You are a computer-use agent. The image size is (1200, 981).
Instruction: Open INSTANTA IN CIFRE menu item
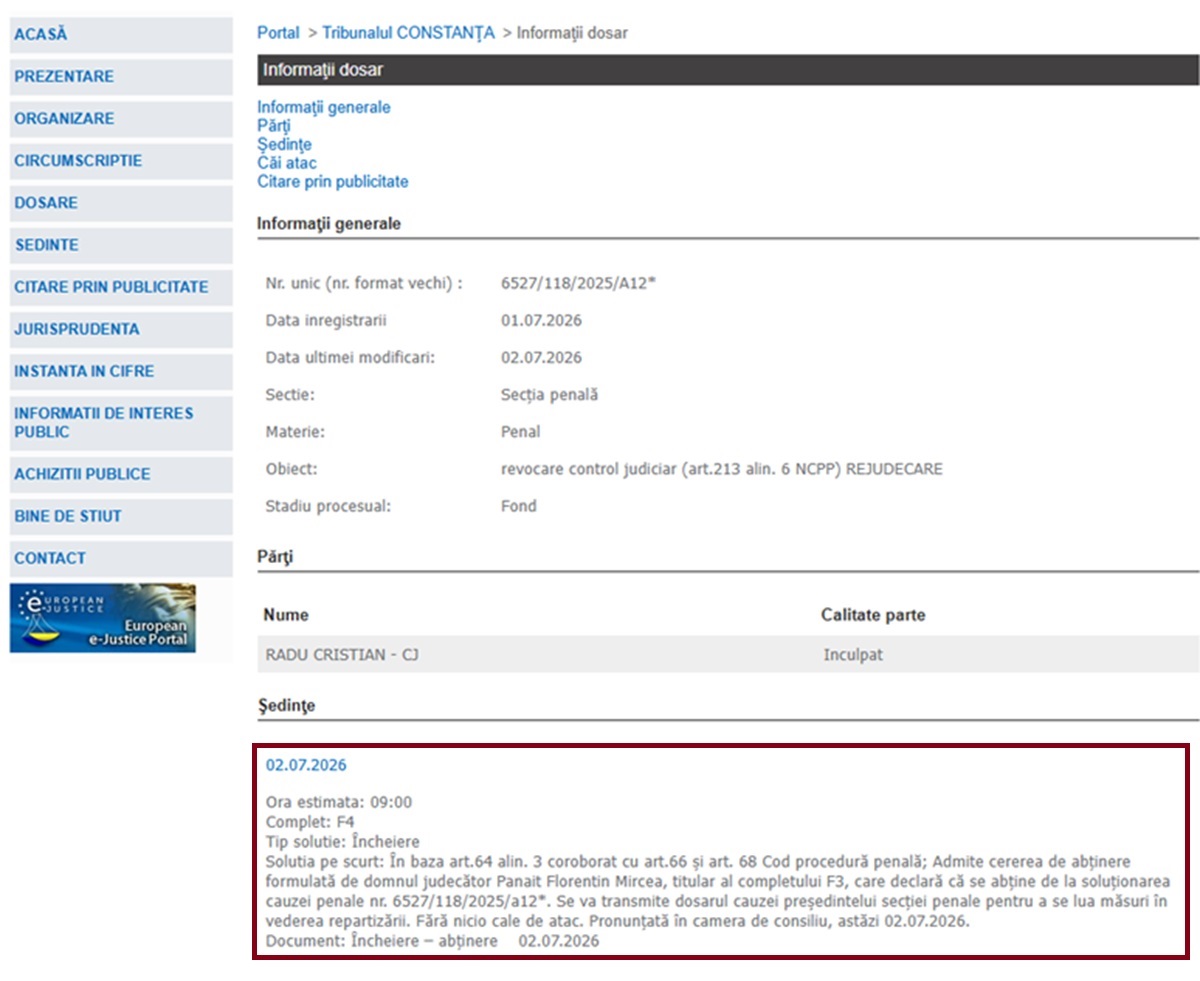click(121, 371)
